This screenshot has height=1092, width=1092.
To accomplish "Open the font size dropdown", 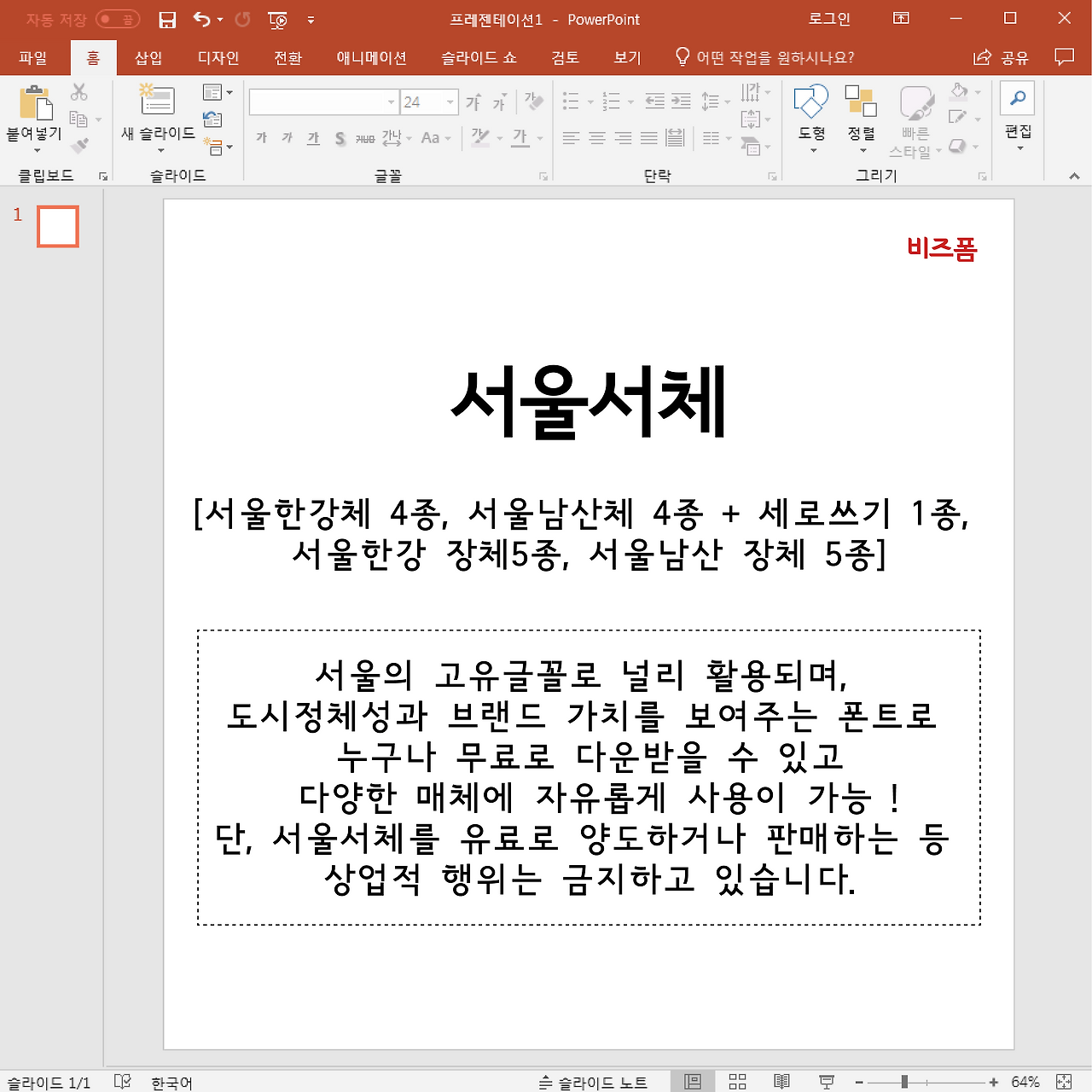I will click(x=450, y=102).
